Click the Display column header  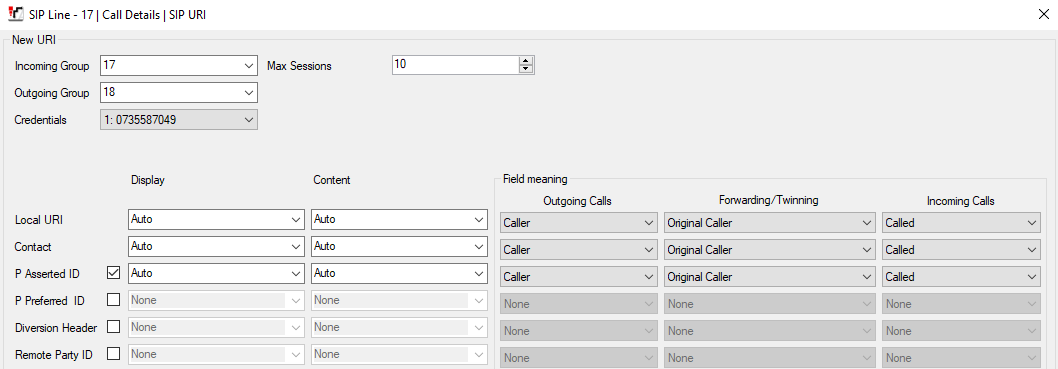point(148,180)
